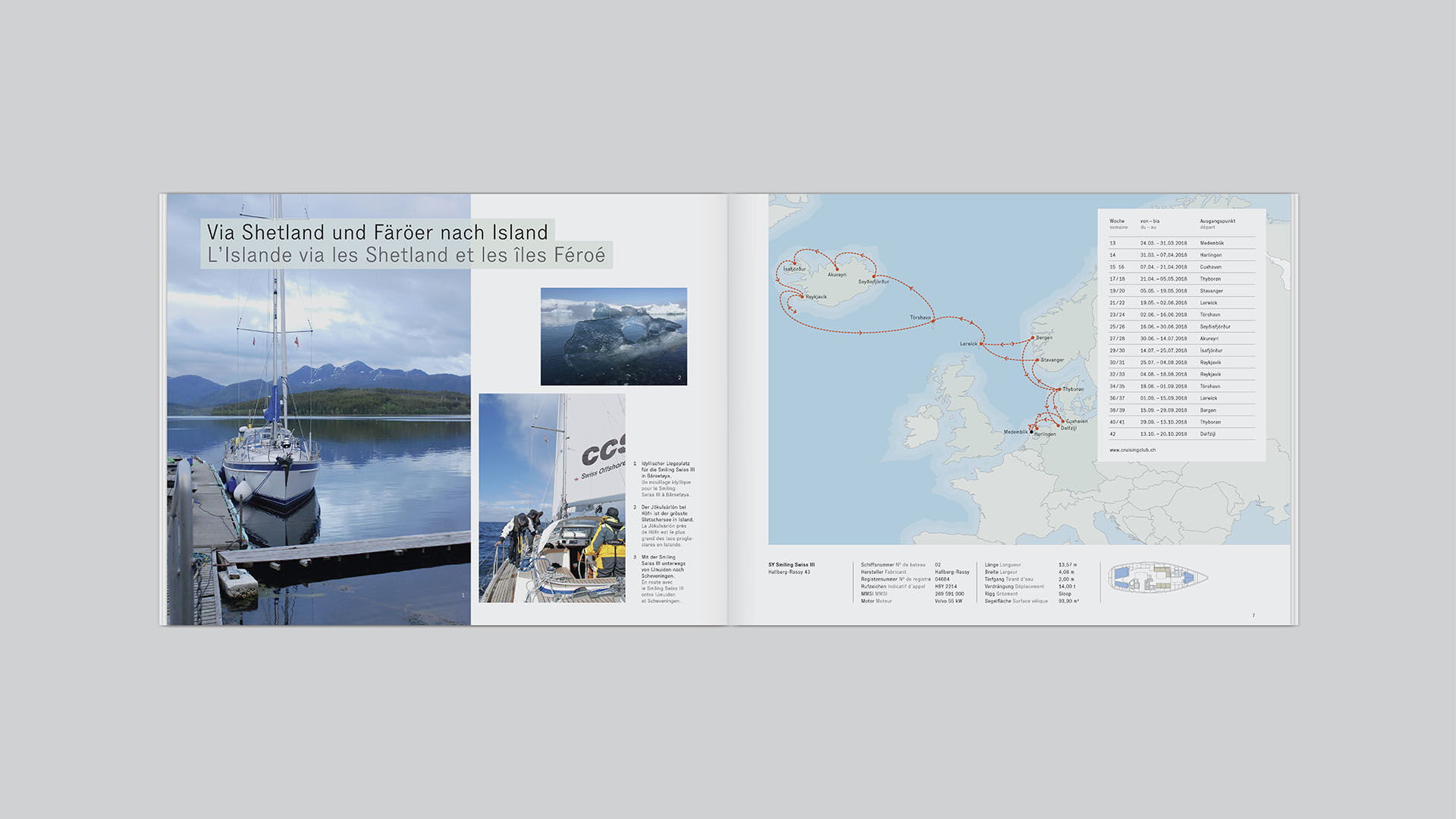The height and width of the screenshot is (819, 1456).
Task: Click 'Stavanger' in the week 19/20 row
Action: click(1212, 290)
